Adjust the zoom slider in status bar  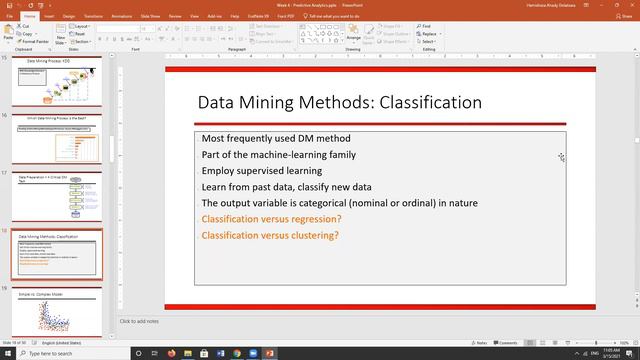pyautogui.click(x=596, y=343)
